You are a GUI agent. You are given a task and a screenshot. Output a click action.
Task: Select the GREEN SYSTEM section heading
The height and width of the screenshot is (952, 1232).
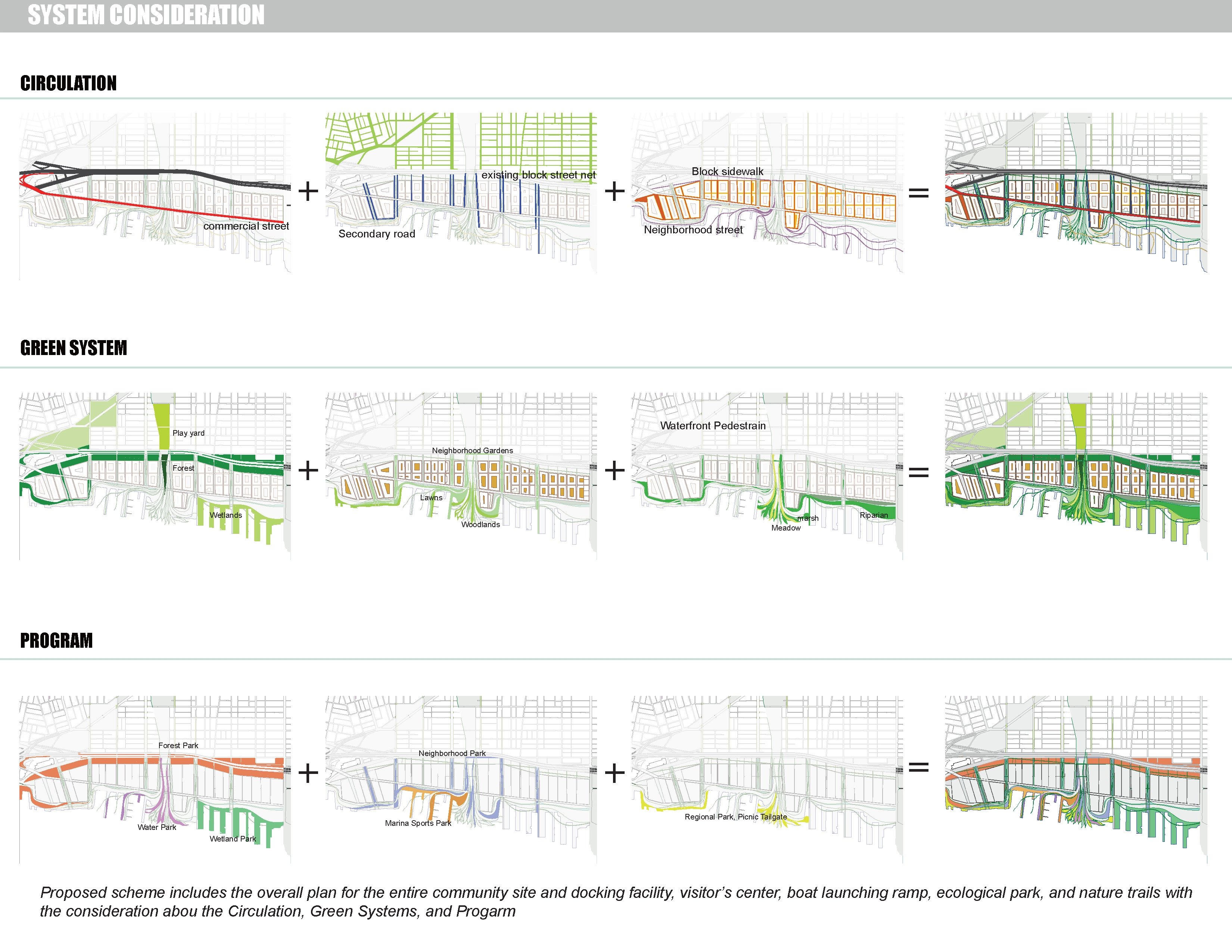coord(73,348)
